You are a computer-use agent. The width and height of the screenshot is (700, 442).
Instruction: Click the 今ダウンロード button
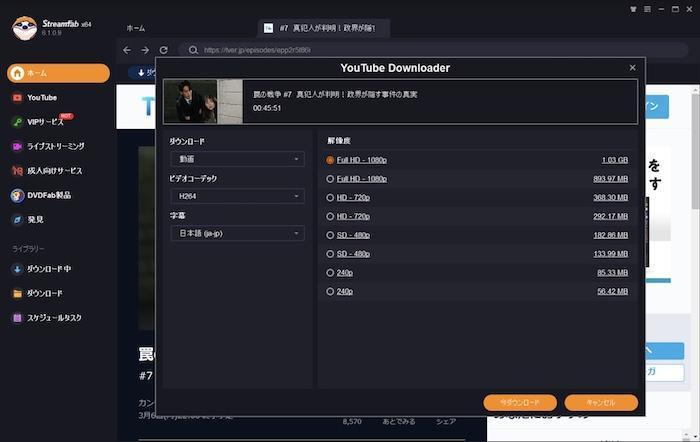[520, 402]
